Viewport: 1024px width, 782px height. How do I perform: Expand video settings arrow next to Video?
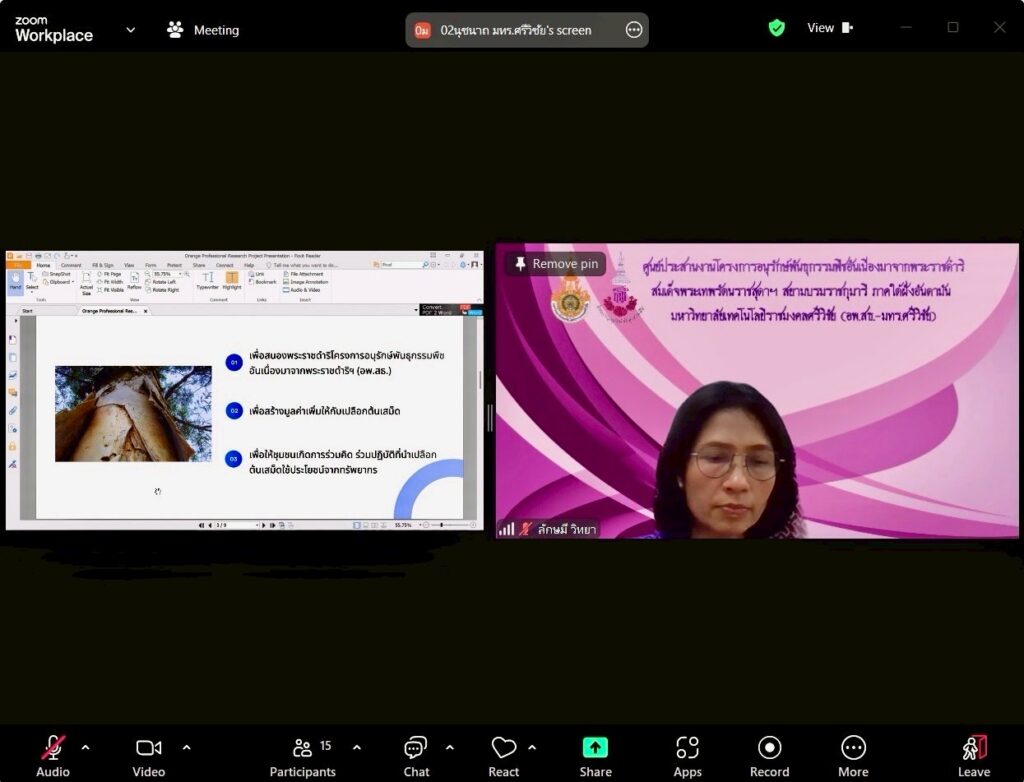point(187,747)
